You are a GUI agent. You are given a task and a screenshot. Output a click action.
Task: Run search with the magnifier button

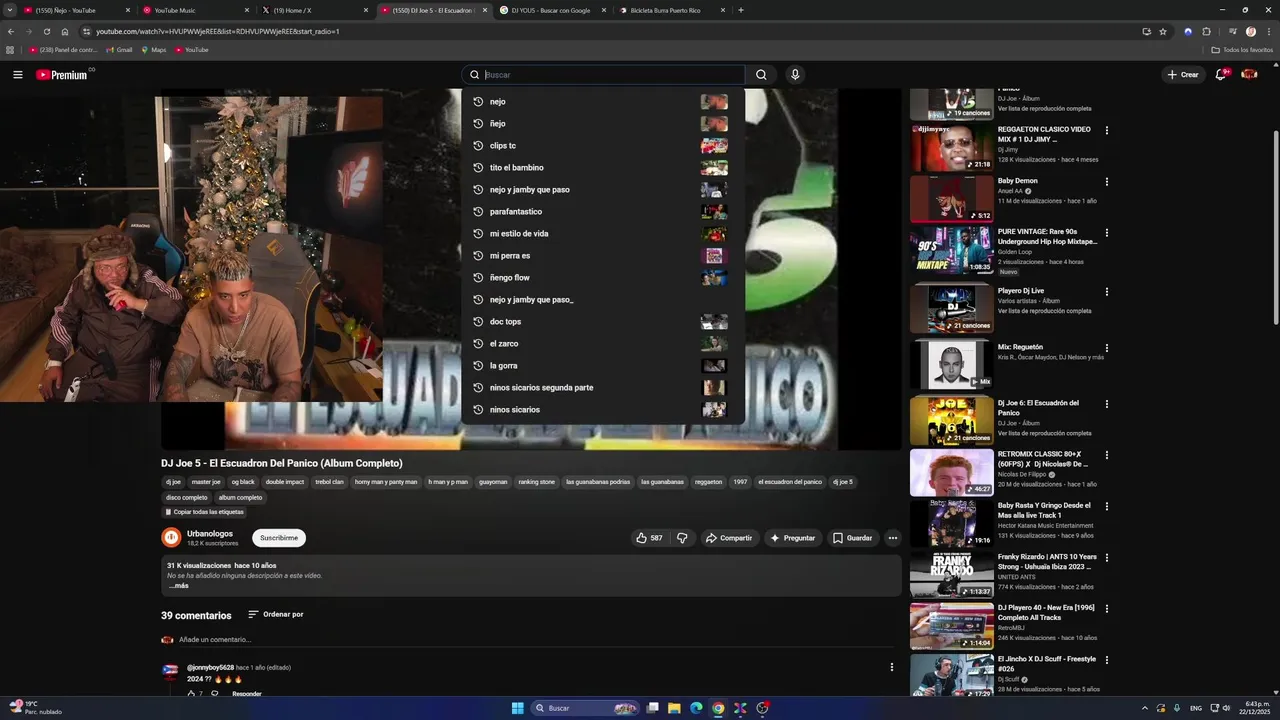point(761,75)
